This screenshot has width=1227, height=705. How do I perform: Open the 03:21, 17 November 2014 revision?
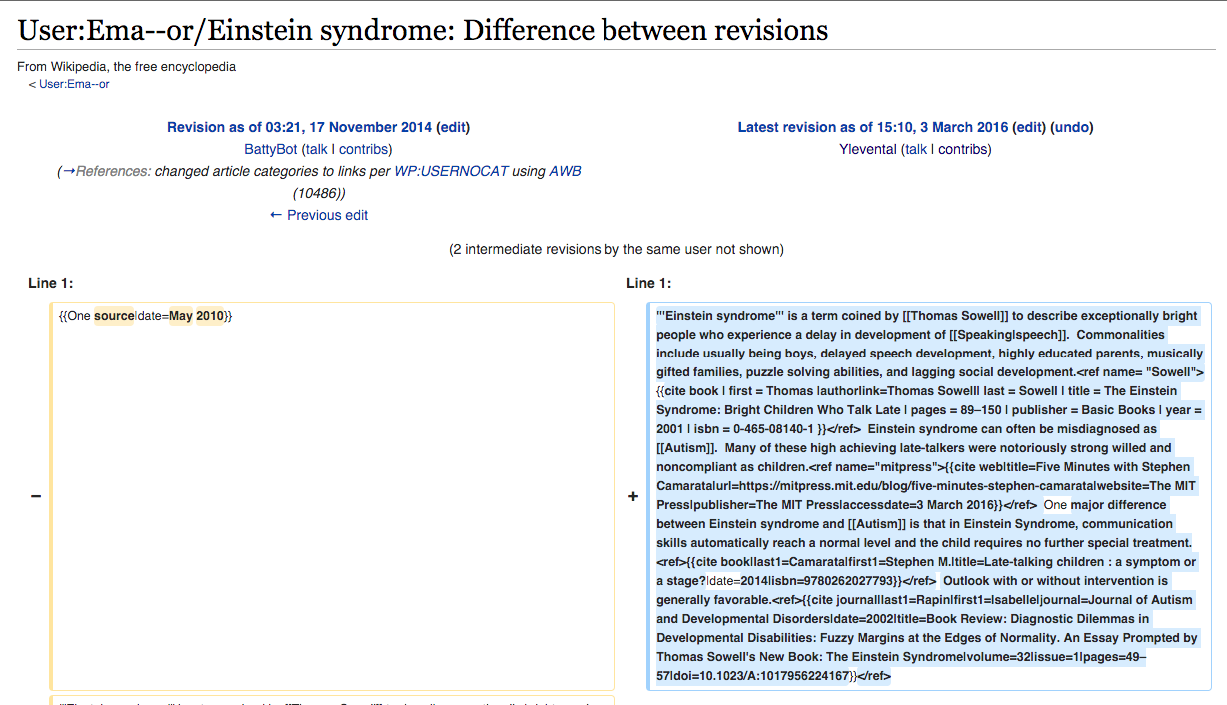[x=300, y=127]
